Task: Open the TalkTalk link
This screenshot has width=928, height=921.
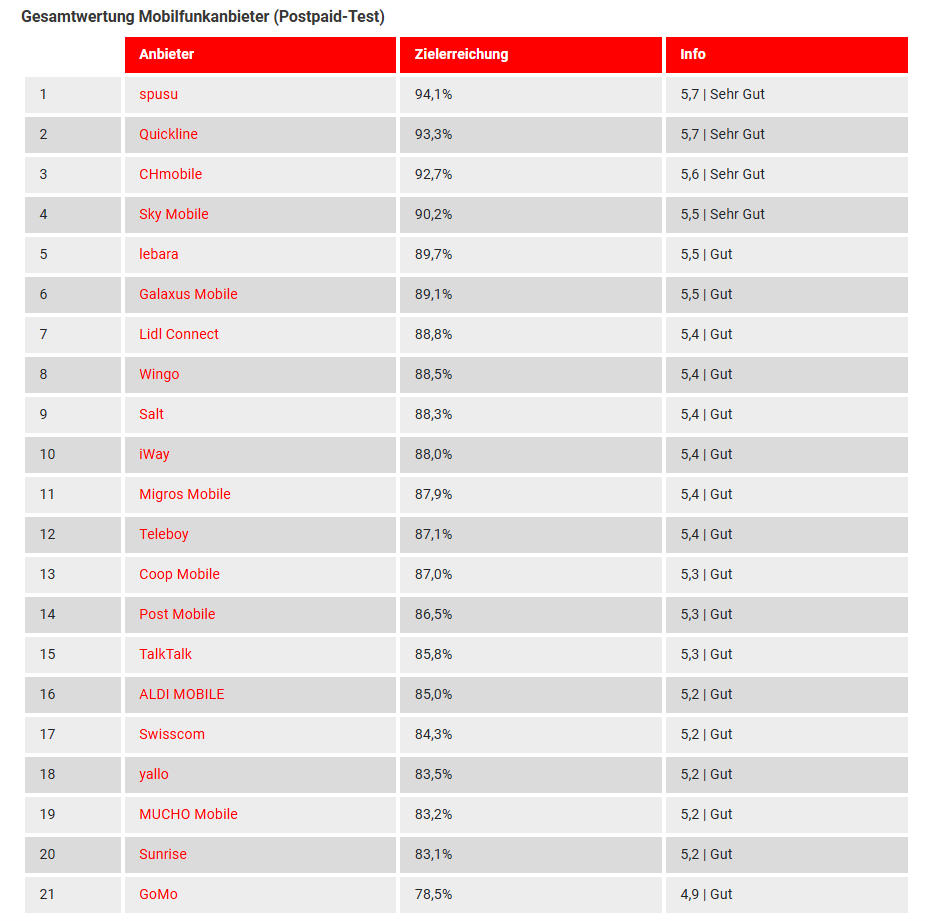Action: point(165,654)
